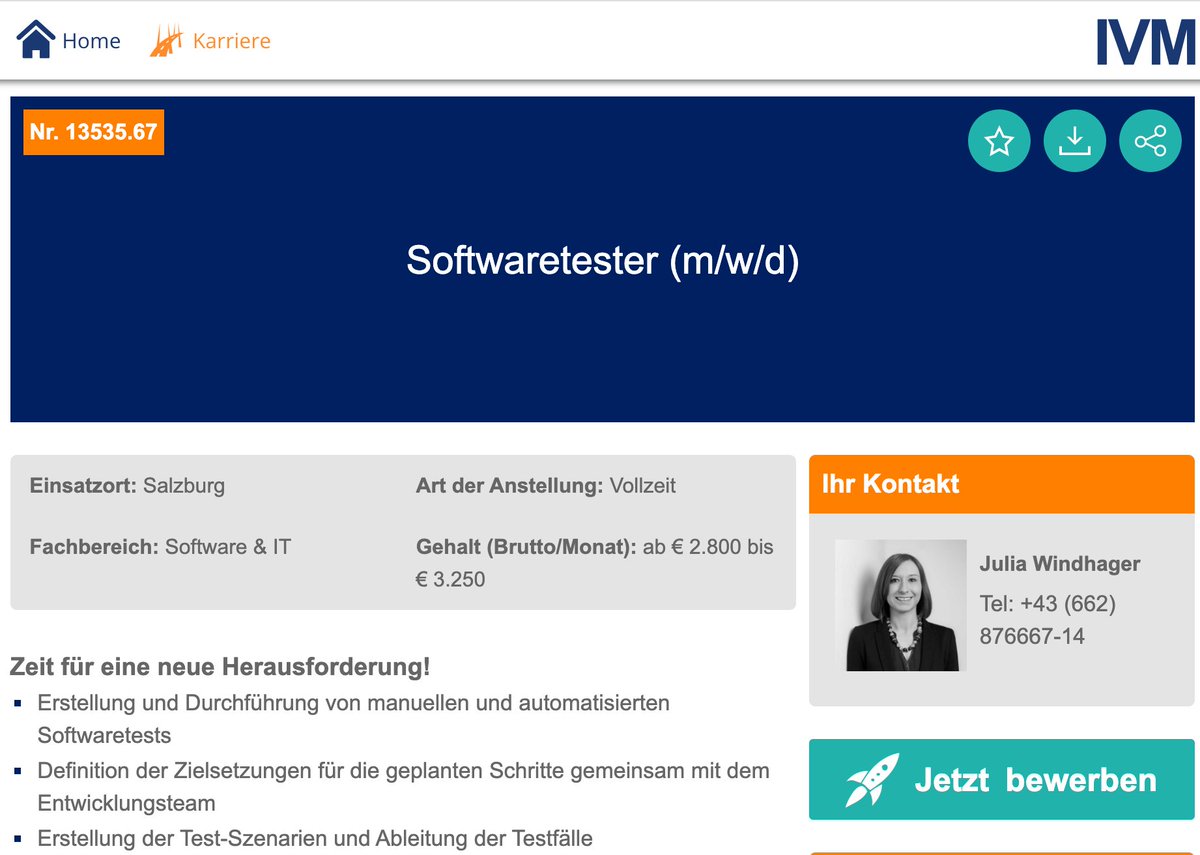Image resolution: width=1200 pixels, height=855 pixels.
Task: Click the Softwaretester (m/w/d) title
Action: click(x=603, y=261)
